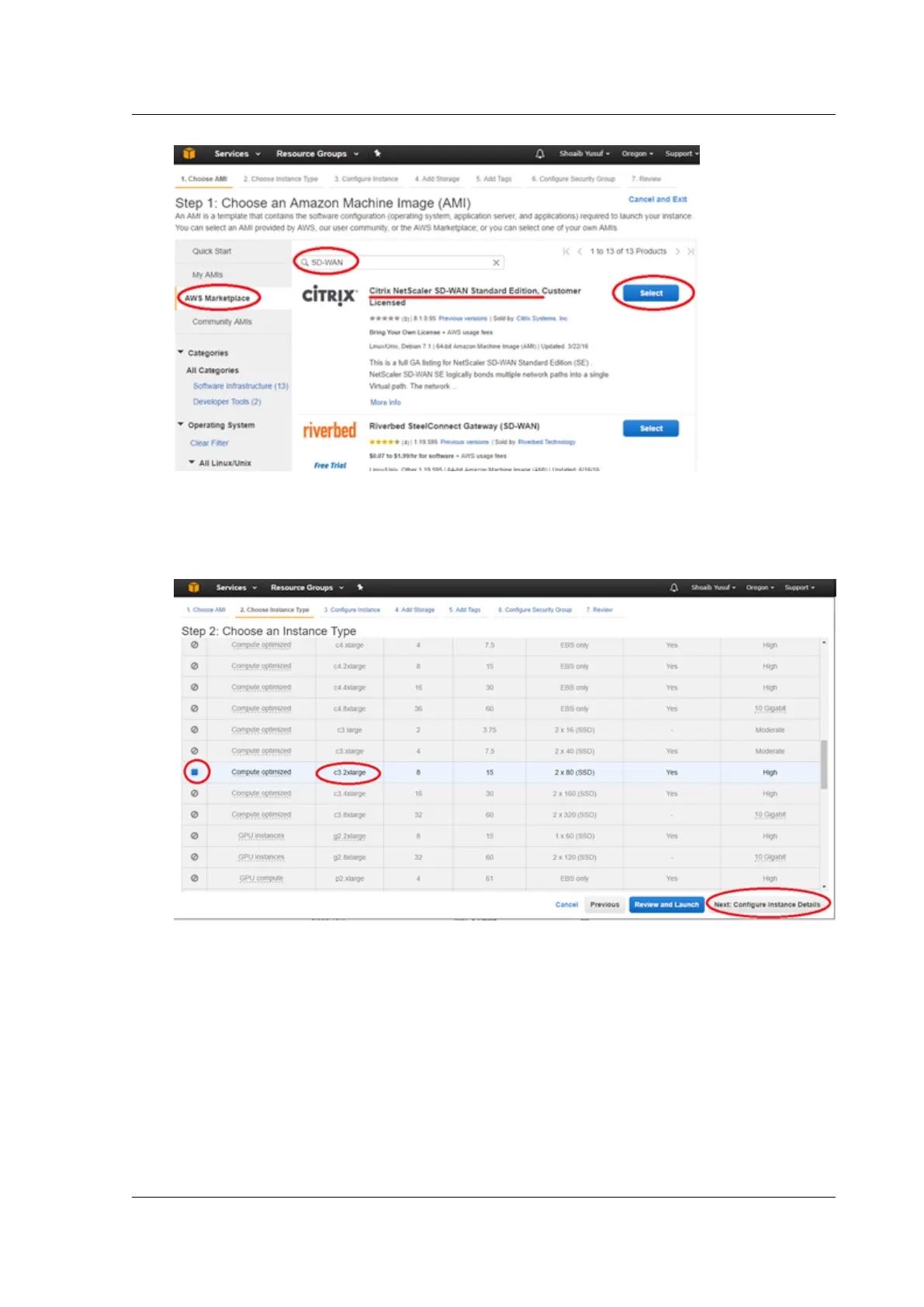Switch to 2. Choose Instance Type tab in Step 1
The height and width of the screenshot is (1307, 924).
pos(281,179)
